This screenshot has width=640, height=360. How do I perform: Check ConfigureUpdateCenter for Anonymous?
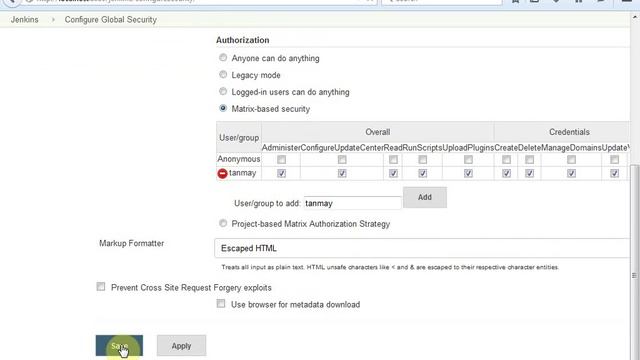[342, 160]
